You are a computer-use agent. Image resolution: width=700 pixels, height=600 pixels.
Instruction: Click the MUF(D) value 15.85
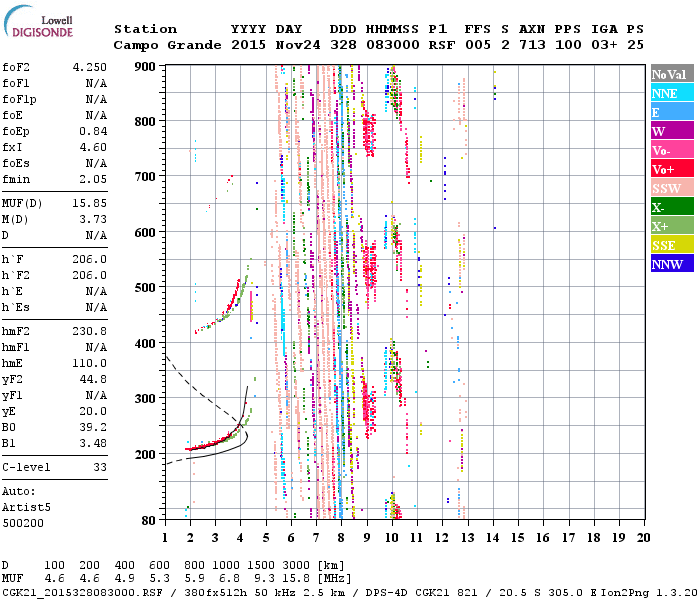(x=90, y=203)
